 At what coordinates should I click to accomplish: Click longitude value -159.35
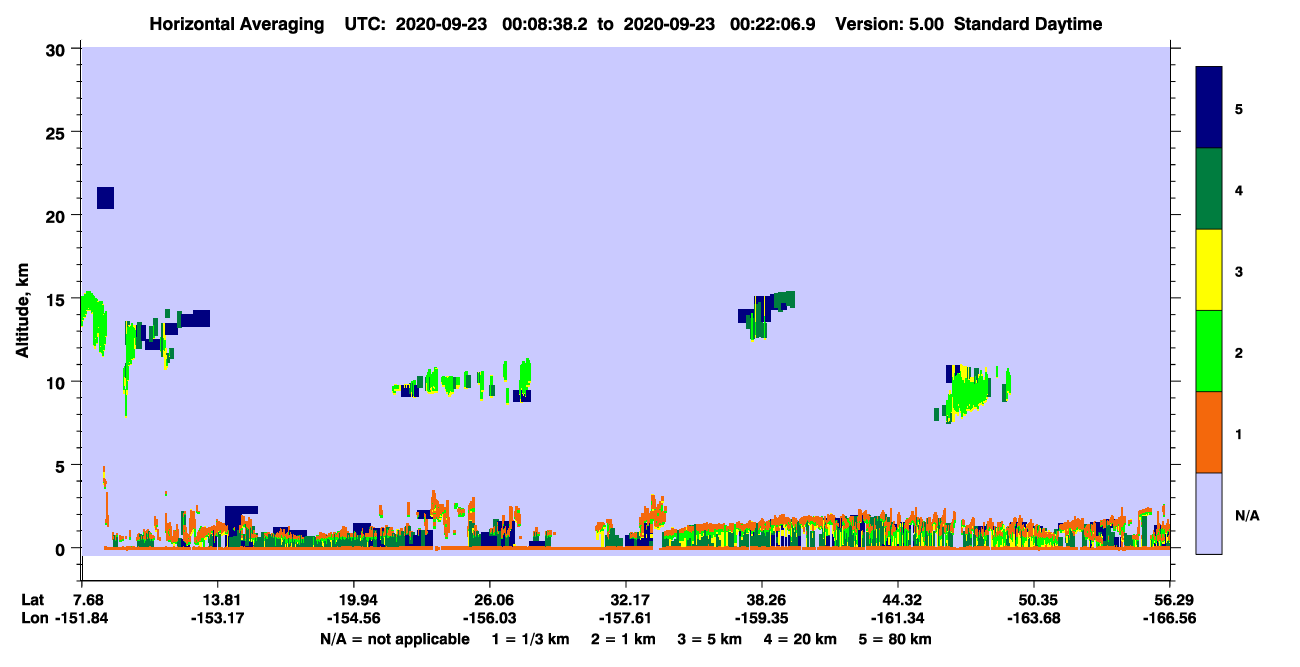[762, 618]
